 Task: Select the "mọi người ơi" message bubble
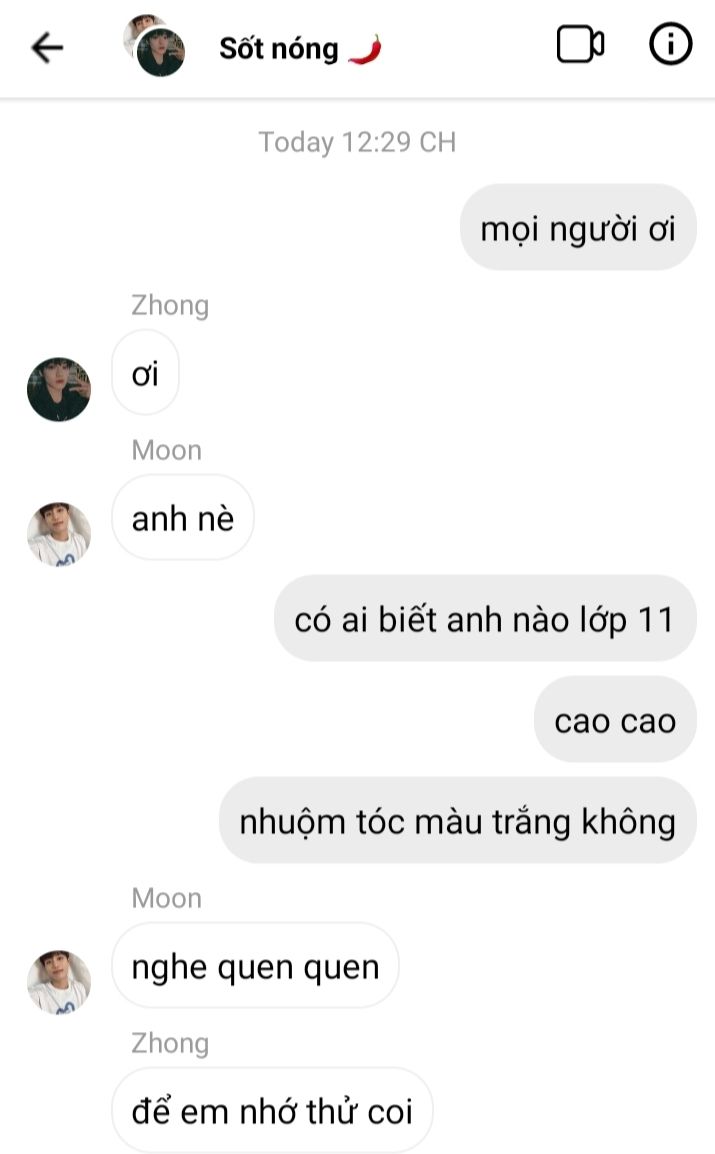578,227
